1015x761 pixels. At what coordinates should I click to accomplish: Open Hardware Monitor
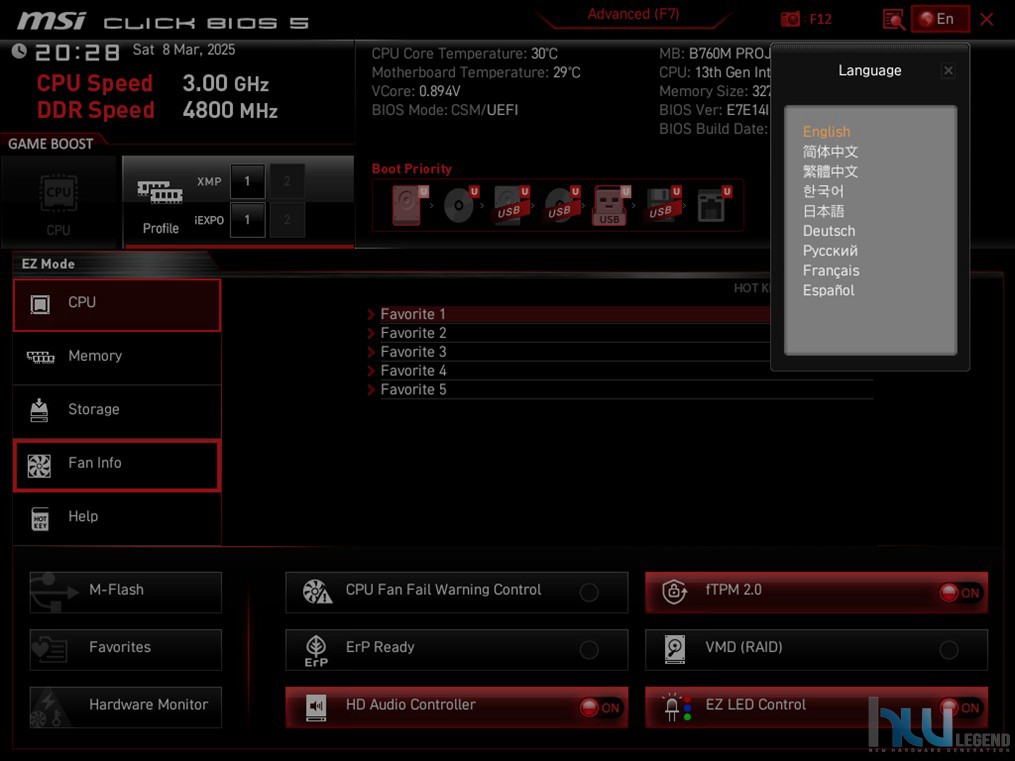coord(126,707)
